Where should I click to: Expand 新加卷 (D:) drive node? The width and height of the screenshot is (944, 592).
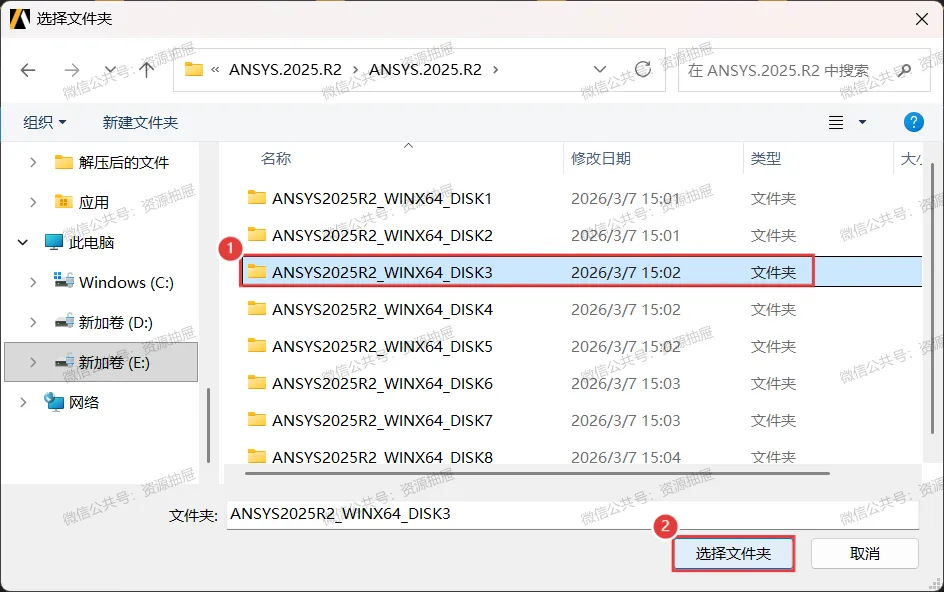pos(33,322)
